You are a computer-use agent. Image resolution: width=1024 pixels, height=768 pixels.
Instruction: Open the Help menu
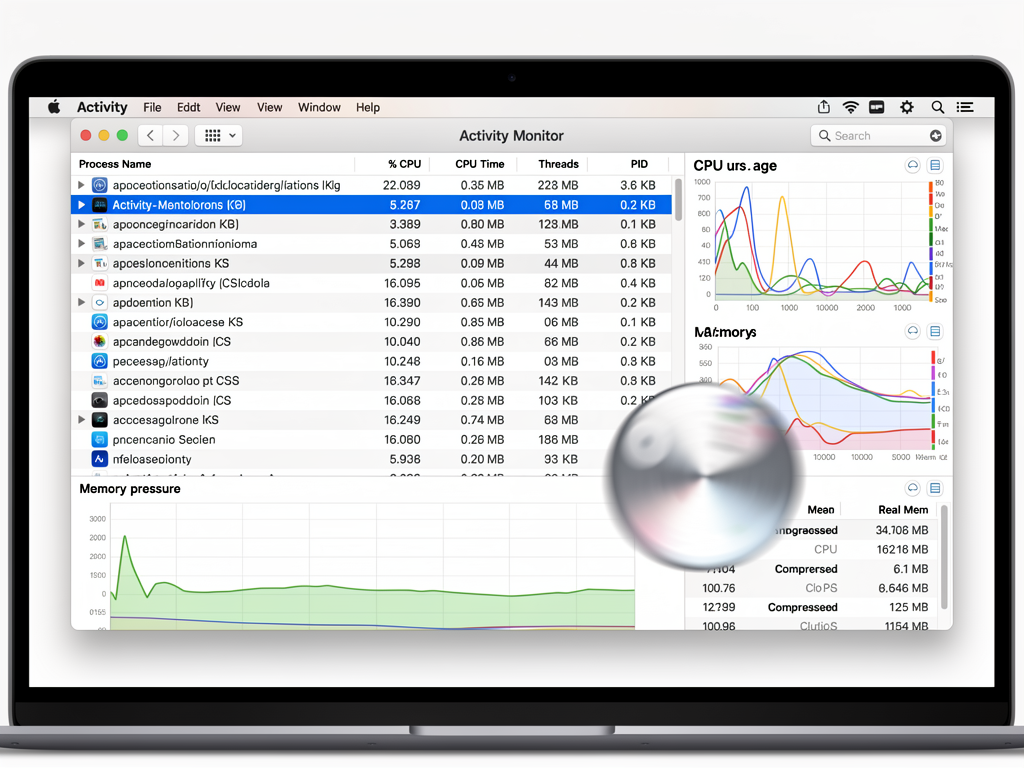click(368, 107)
